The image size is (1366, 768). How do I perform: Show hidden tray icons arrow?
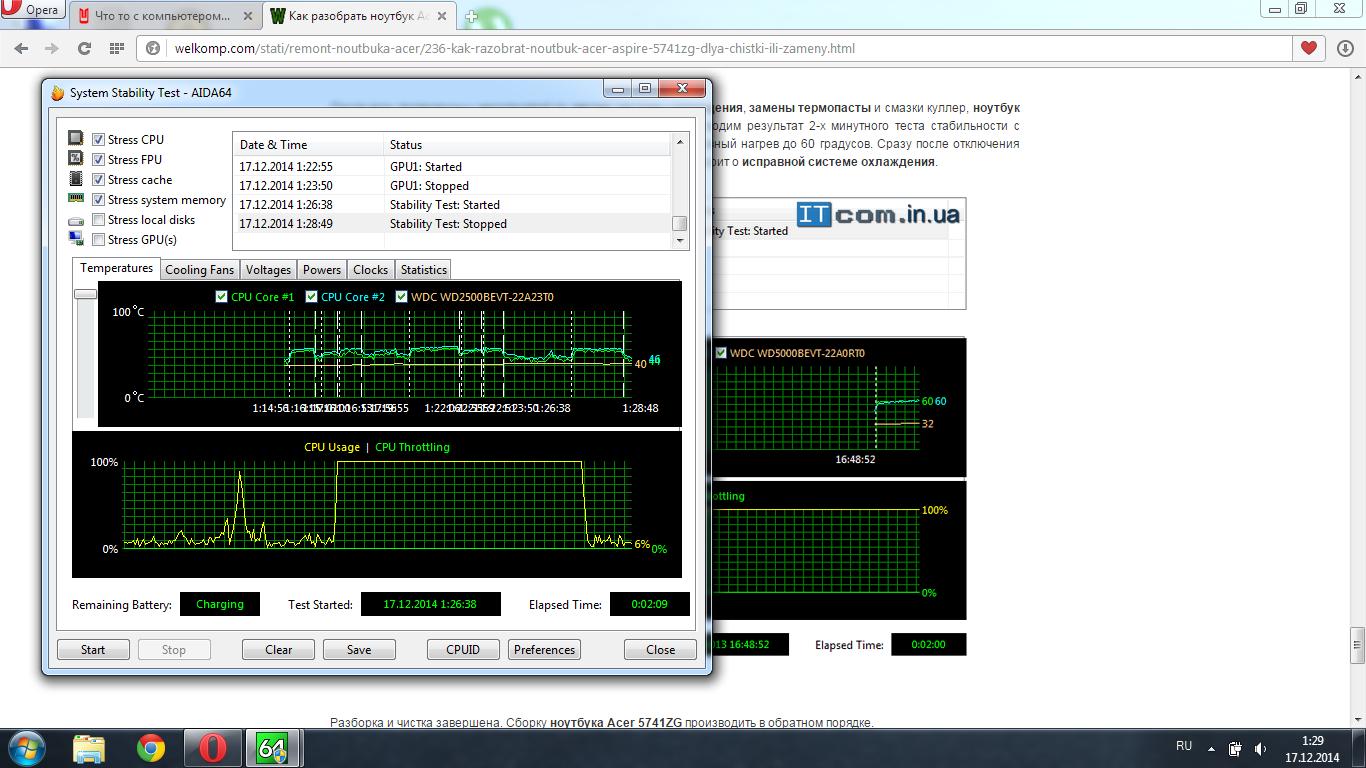pyautogui.click(x=1211, y=748)
